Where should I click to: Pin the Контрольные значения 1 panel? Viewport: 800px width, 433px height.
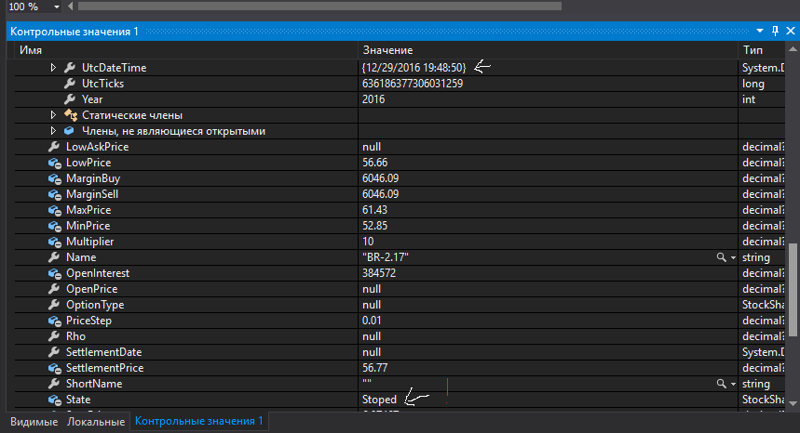(x=774, y=32)
